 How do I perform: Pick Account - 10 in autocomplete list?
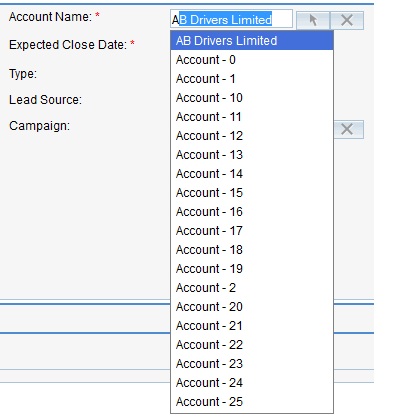pyautogui.click(x=252, y=98)
